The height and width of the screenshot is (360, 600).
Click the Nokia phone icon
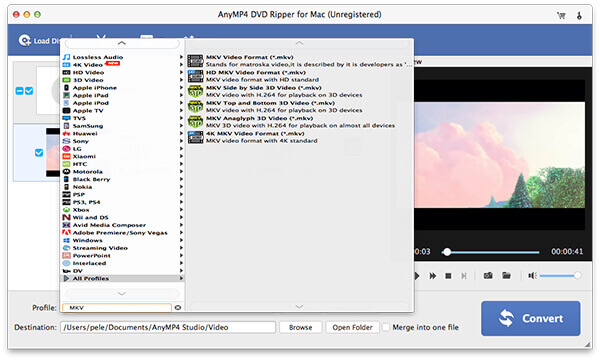66,187
